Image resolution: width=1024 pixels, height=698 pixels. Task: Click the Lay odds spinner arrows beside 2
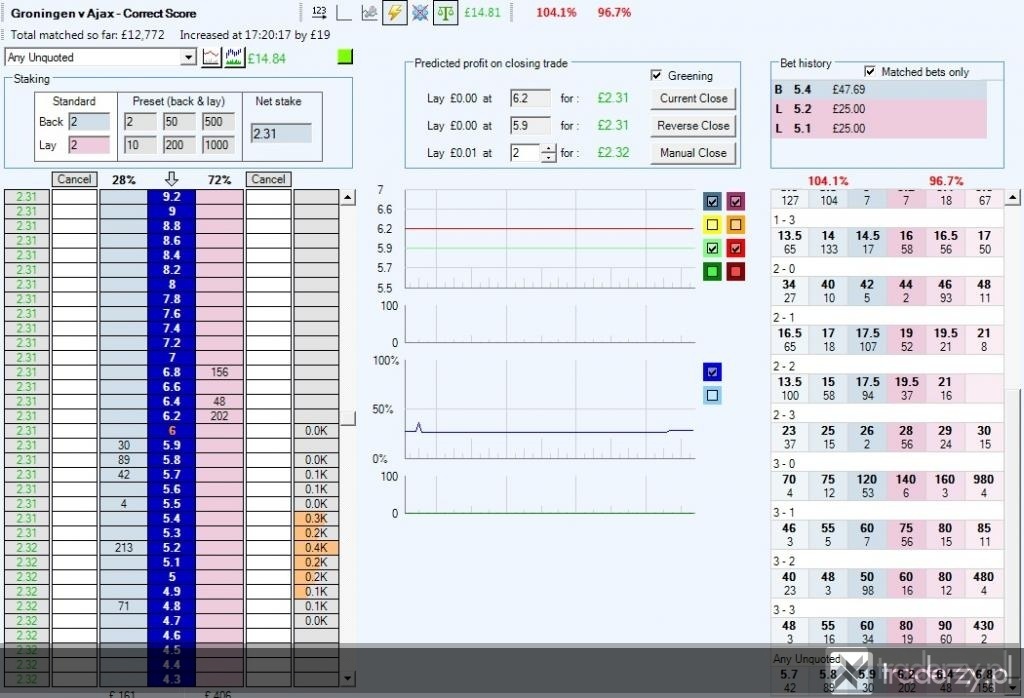click(549, 153)
